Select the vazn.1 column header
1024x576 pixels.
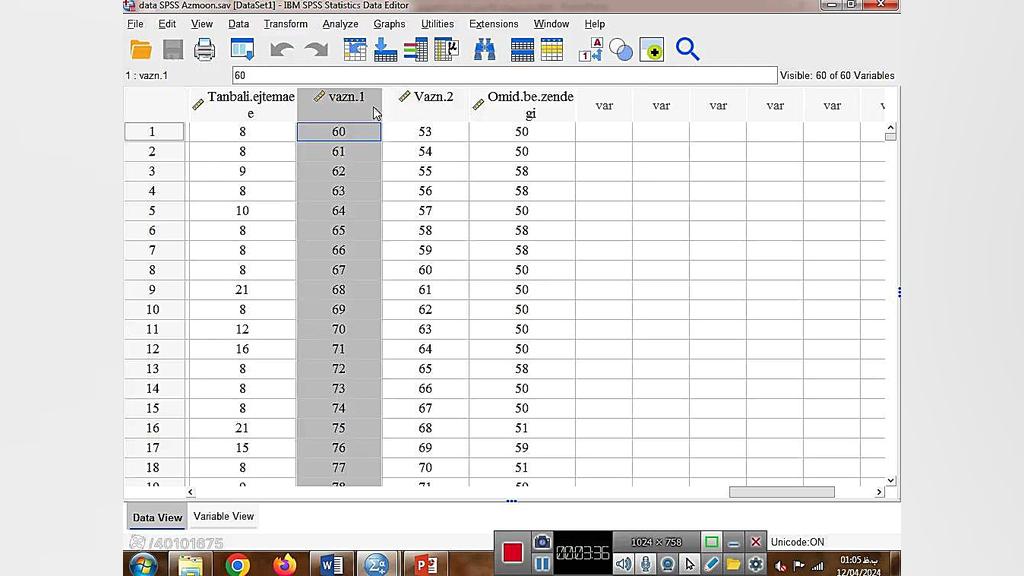(339, 104)
